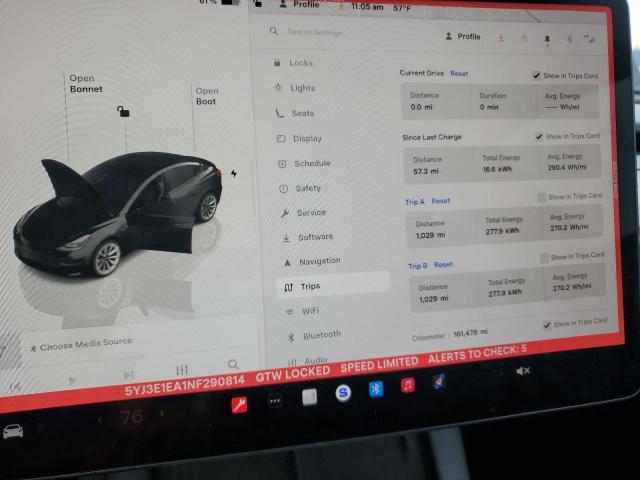Select Choose Media Source
640x480 pixels.
point(82,344)
